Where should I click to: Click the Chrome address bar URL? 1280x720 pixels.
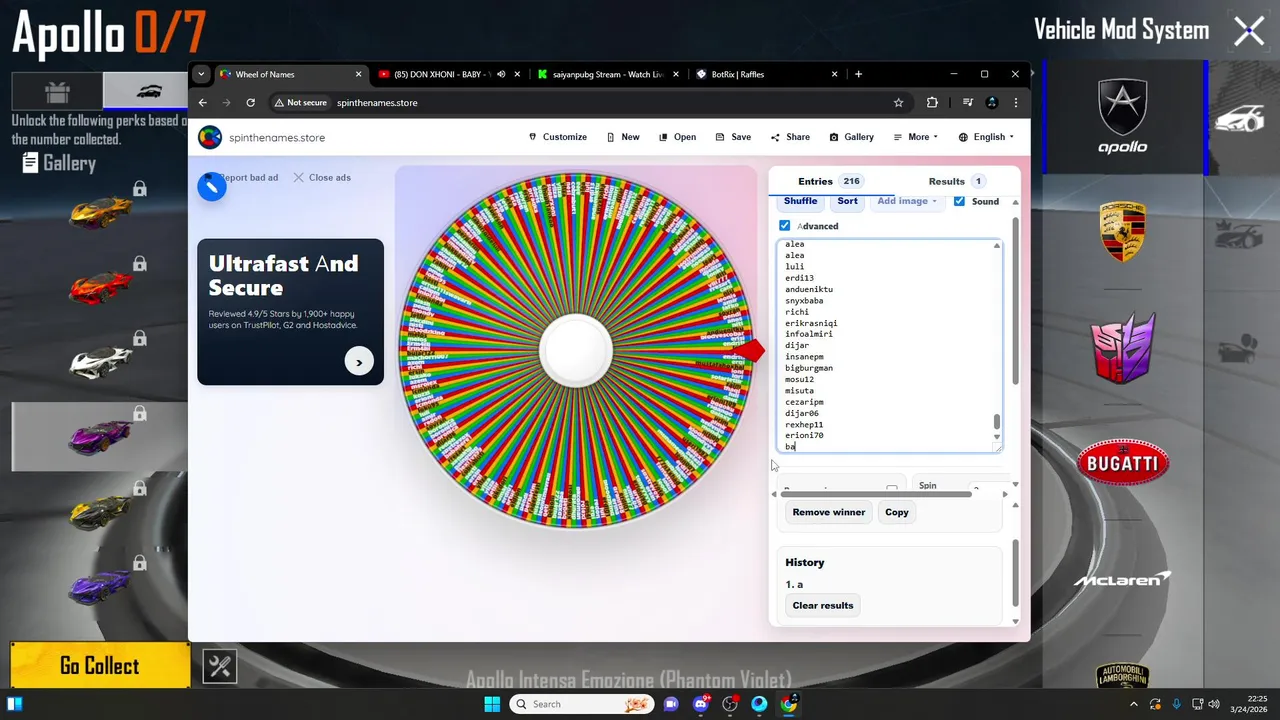377,102
